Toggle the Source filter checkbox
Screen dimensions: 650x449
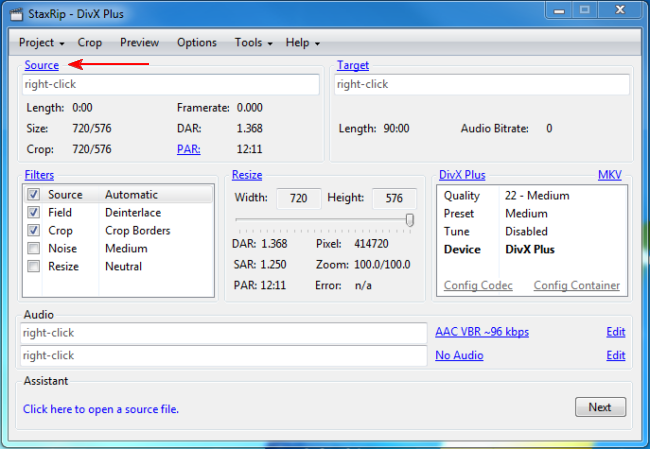click(x=34, y=195)
